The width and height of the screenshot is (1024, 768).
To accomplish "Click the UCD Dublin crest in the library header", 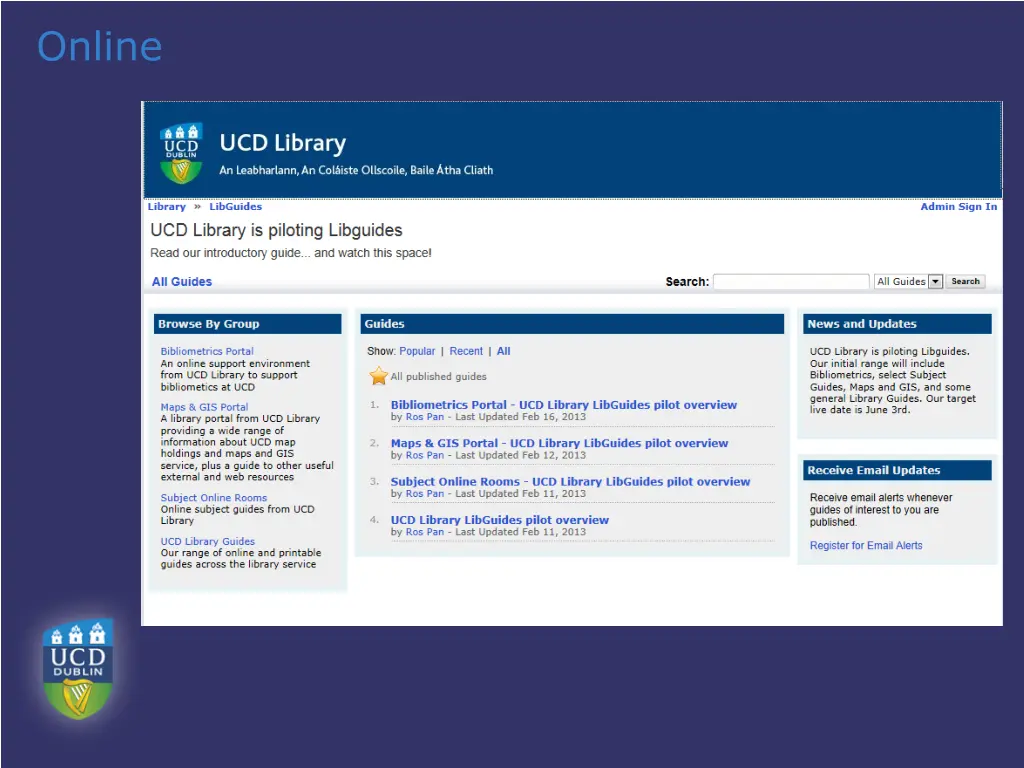I will point(181,153).
